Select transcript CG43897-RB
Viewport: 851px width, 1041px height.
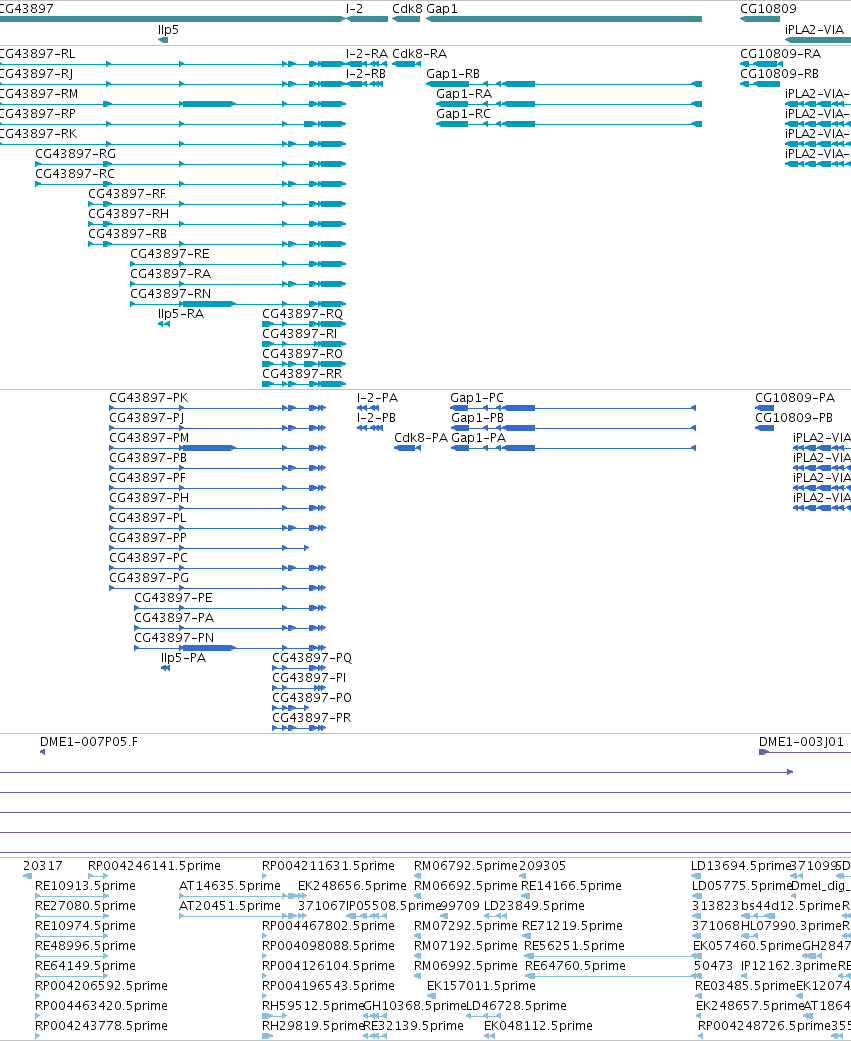click(x=217, y=244)
